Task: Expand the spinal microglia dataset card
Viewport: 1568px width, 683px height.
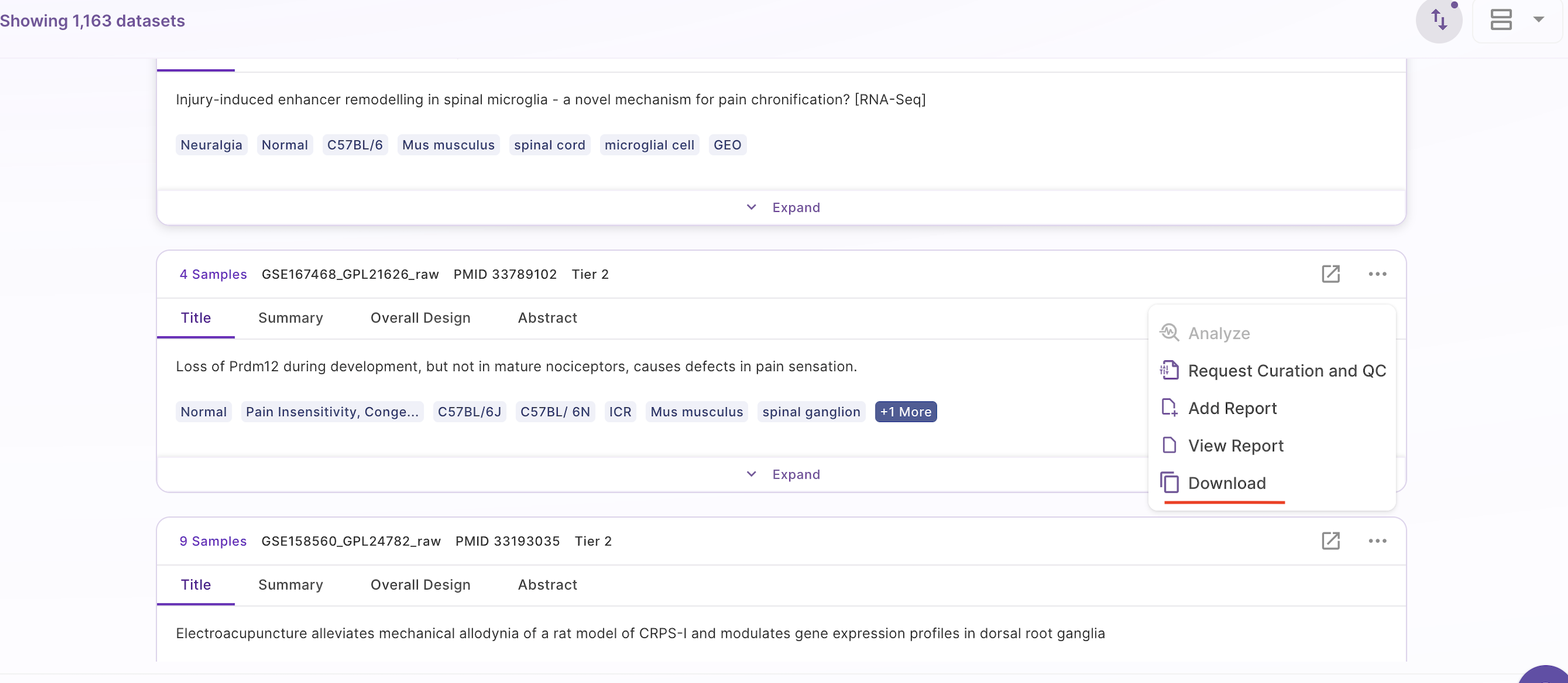Action: tap(783, 207)
